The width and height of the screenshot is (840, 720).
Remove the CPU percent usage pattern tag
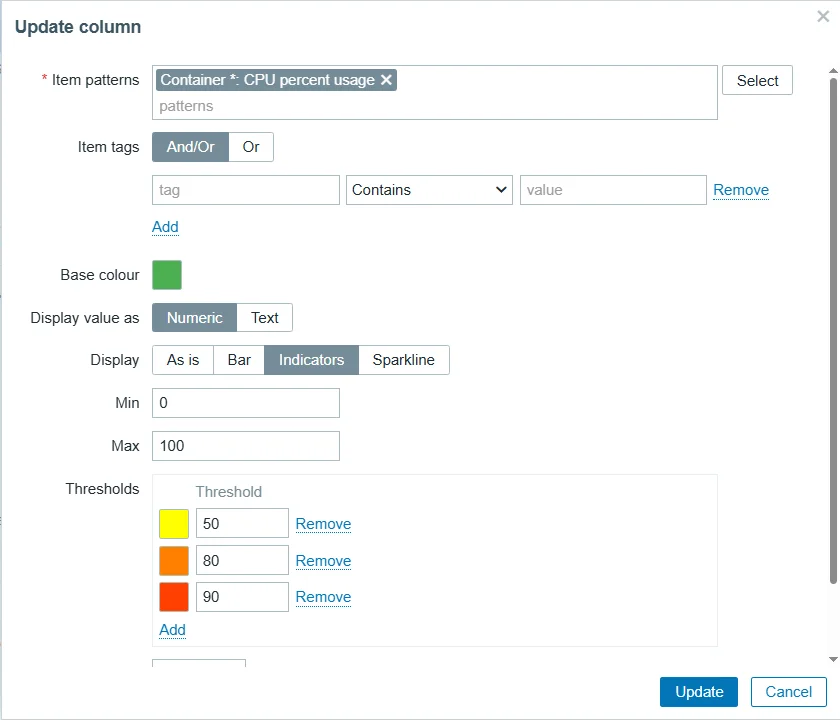pos(386,80)
